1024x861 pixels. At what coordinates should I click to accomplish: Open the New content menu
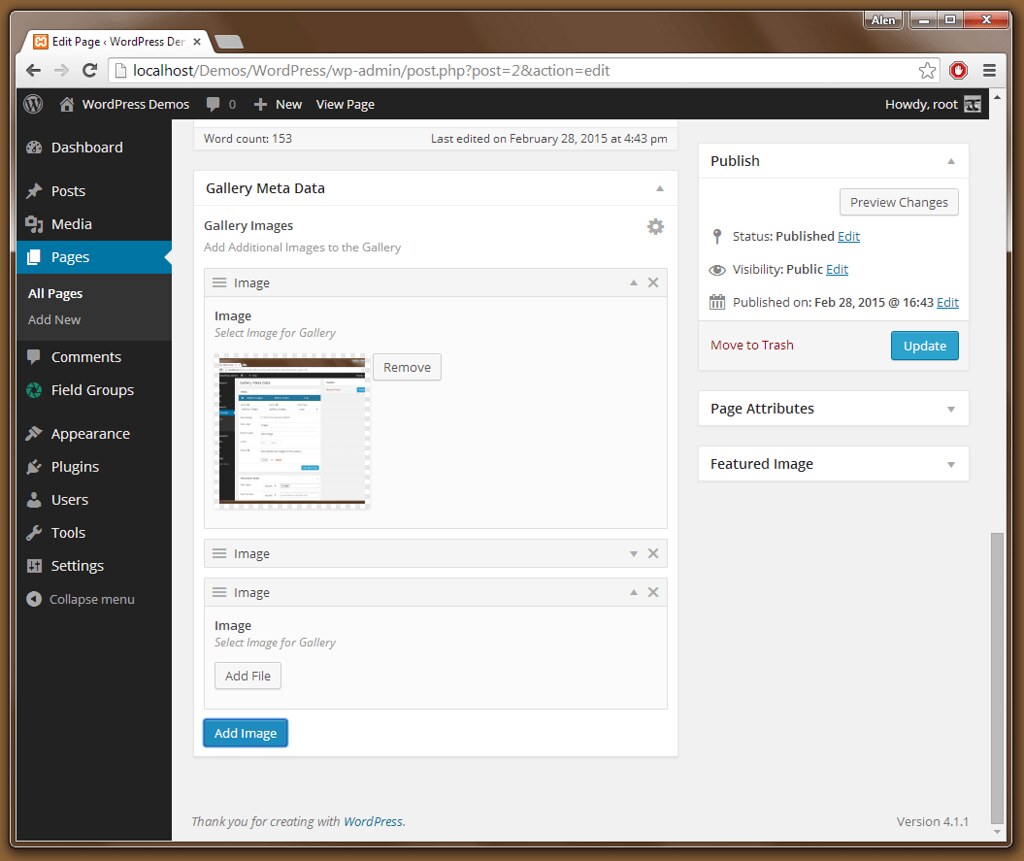[278, 105]
